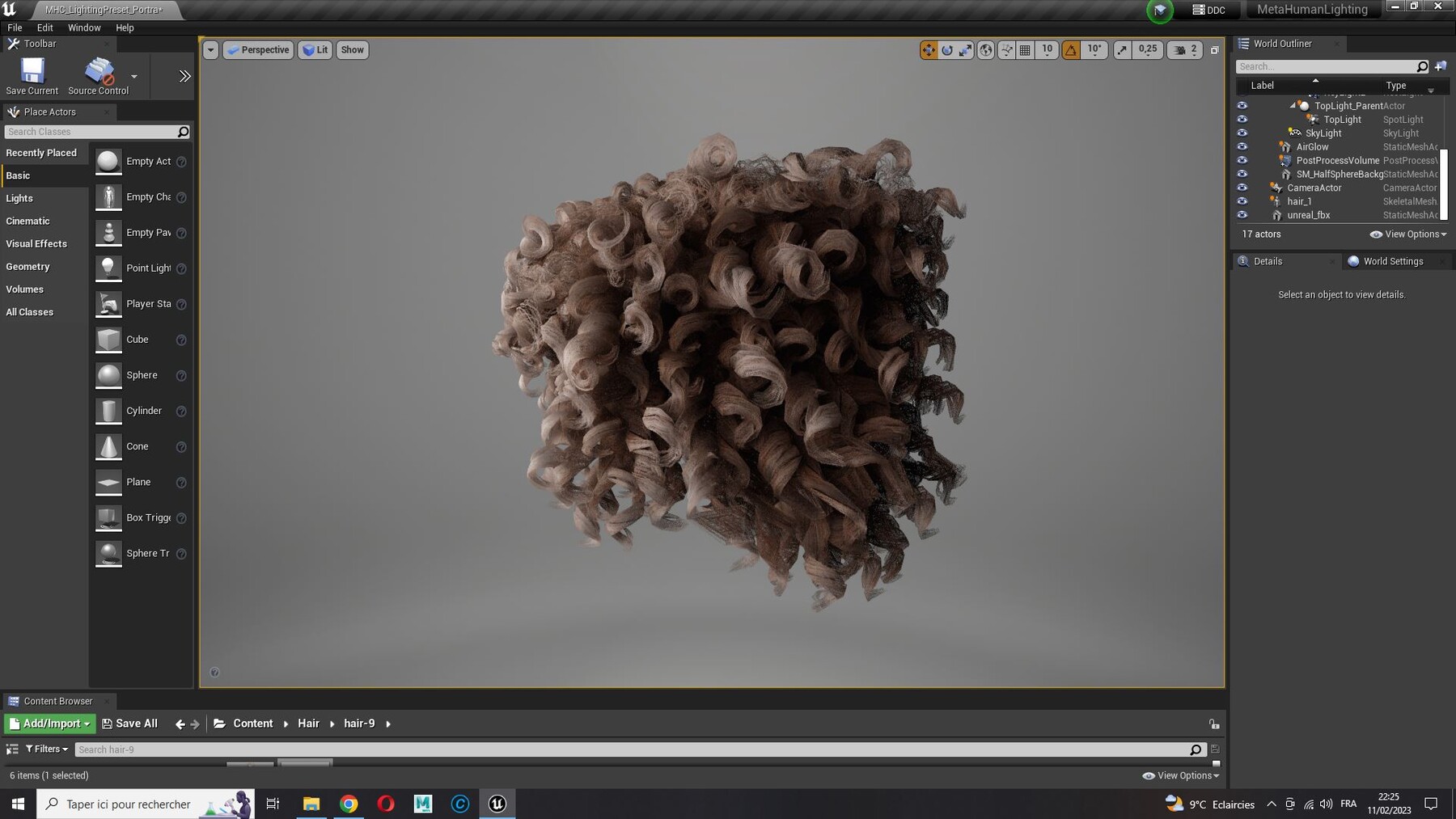The width and height of the screenshot is (1456, 819).
Task: Open the Window menu
Action: [84, 27]
